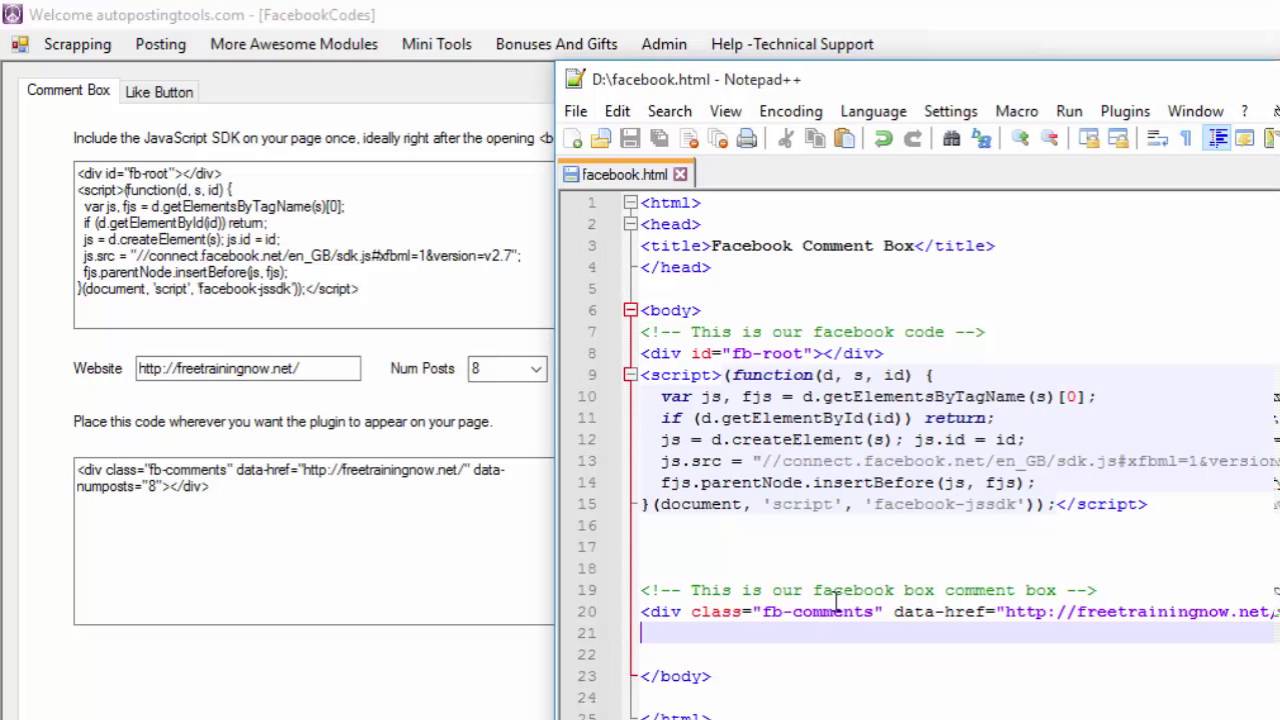
Task: Click the Close All documents icon
Action: (x=718, y=139)
